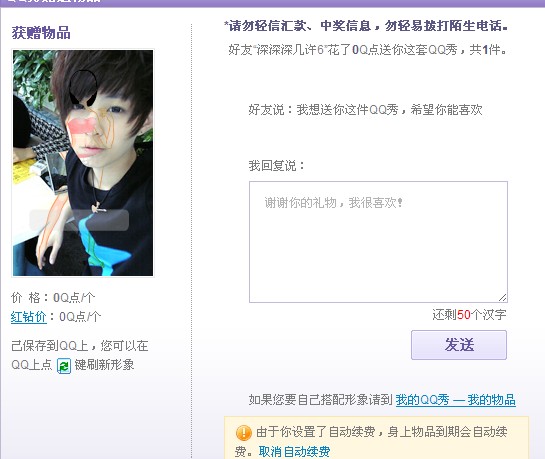
Task: Click the orange warning icon in the renewal notice
Action: pyautogui.click(x=243, y=433)
